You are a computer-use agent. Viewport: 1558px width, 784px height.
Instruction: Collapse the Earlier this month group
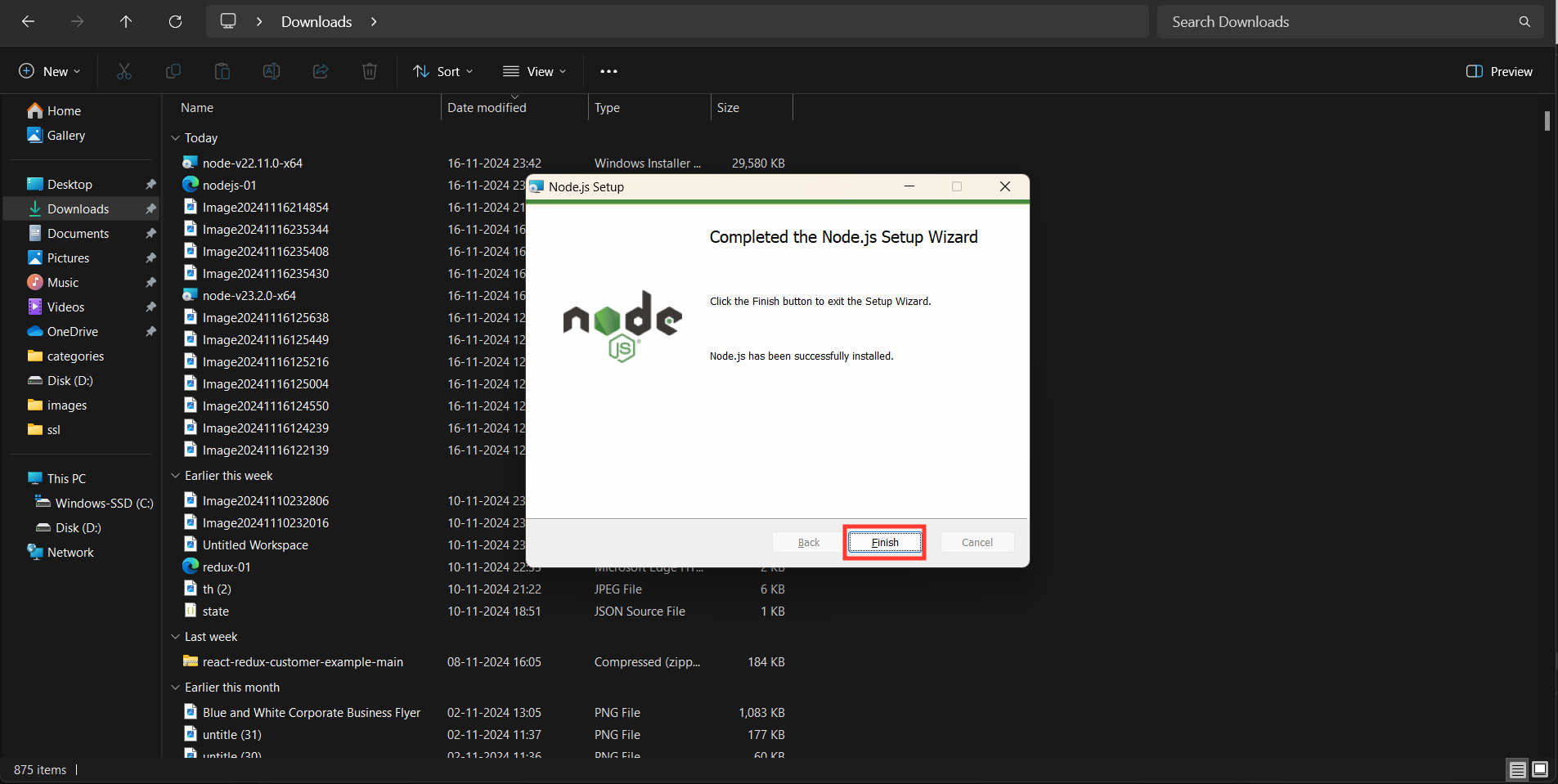point(175,688)
